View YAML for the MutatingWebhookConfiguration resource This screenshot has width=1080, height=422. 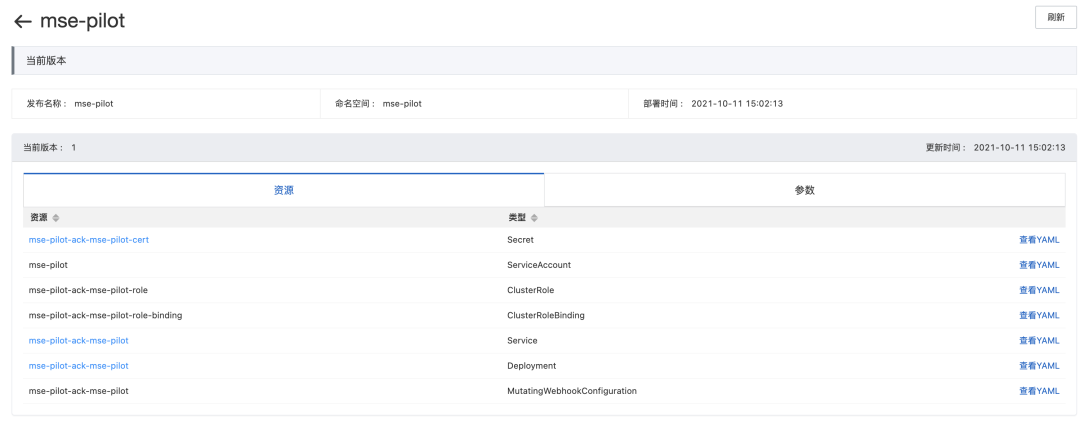click(x=1038, y=391)
